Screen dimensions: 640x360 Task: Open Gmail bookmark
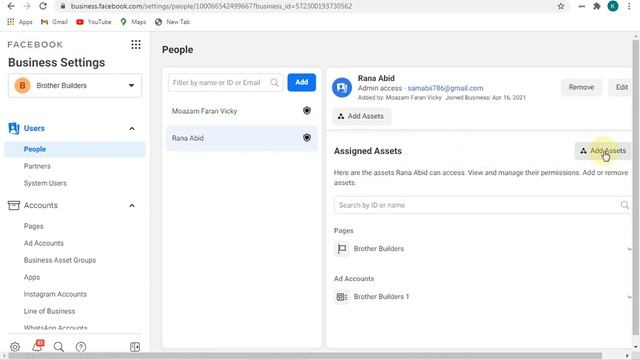(54, 22)
